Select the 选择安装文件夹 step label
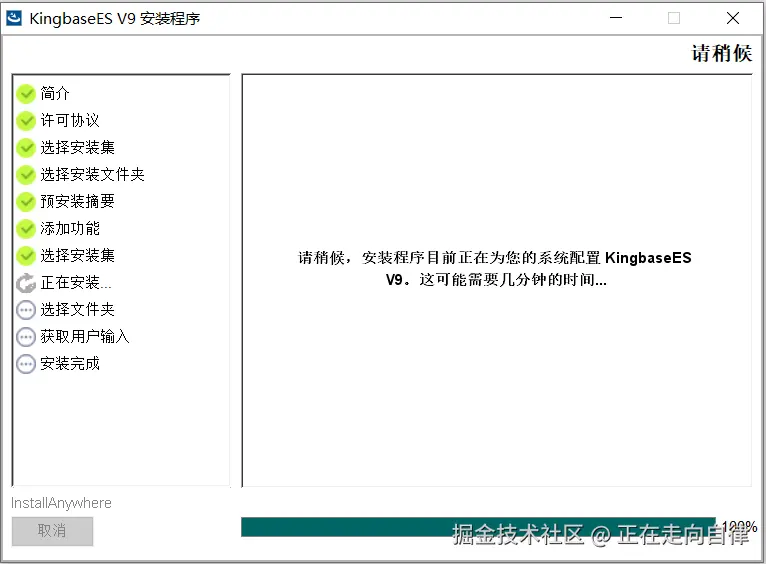 pos(92,174)
